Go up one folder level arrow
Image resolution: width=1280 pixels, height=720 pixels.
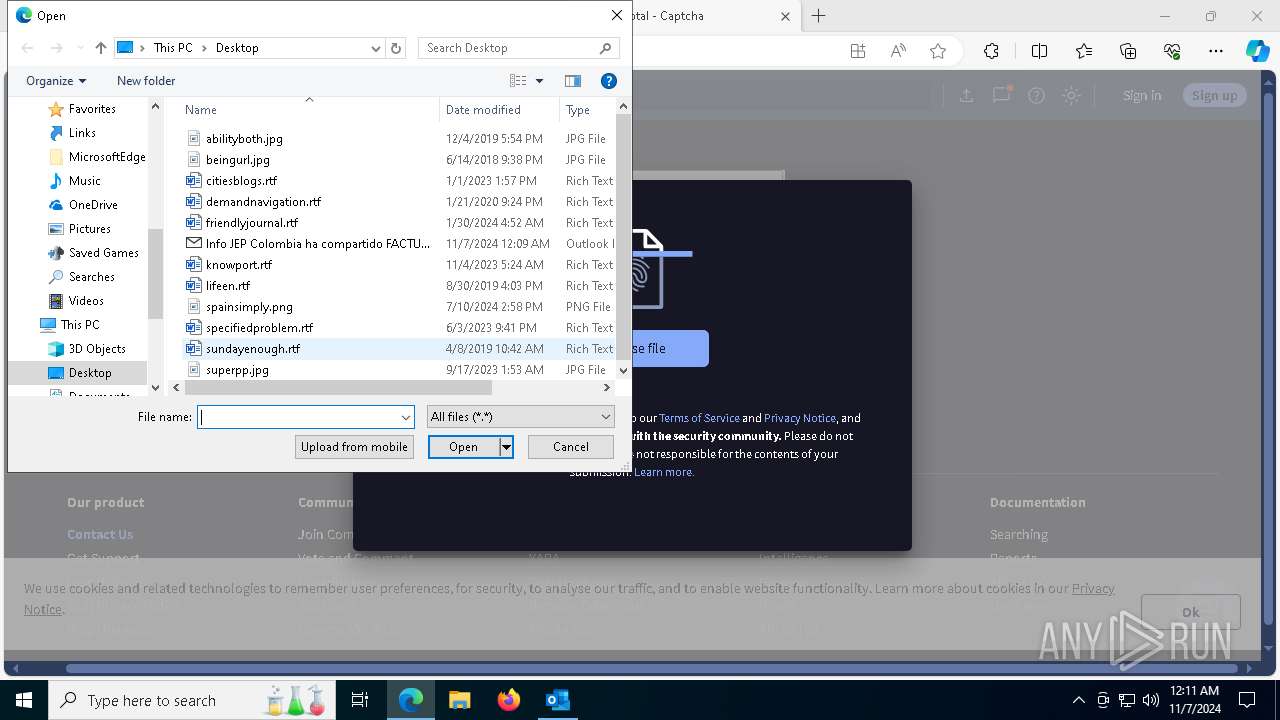tap(100, 48)
